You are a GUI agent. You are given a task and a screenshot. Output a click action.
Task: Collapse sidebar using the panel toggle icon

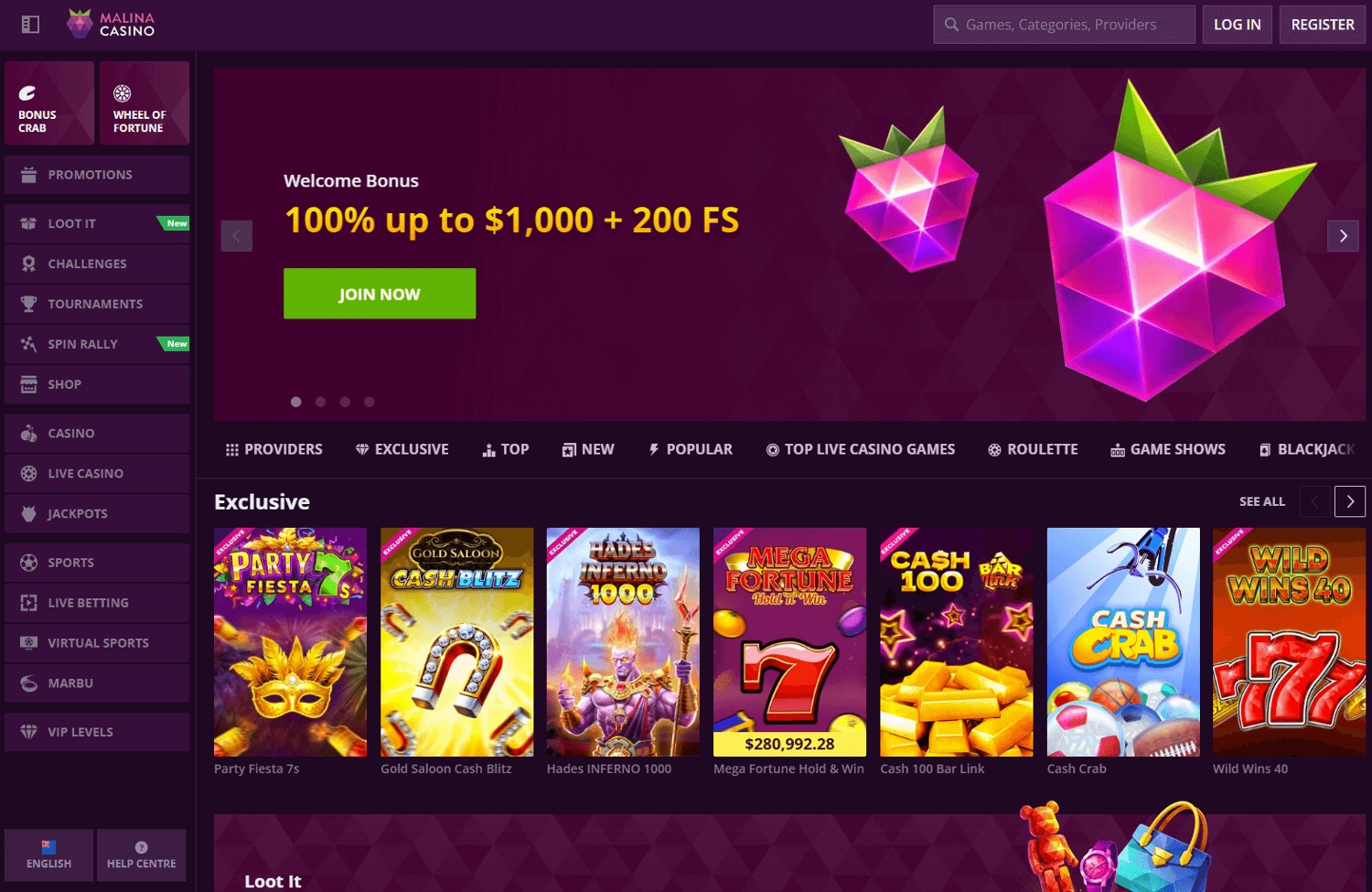pos(30,25)
